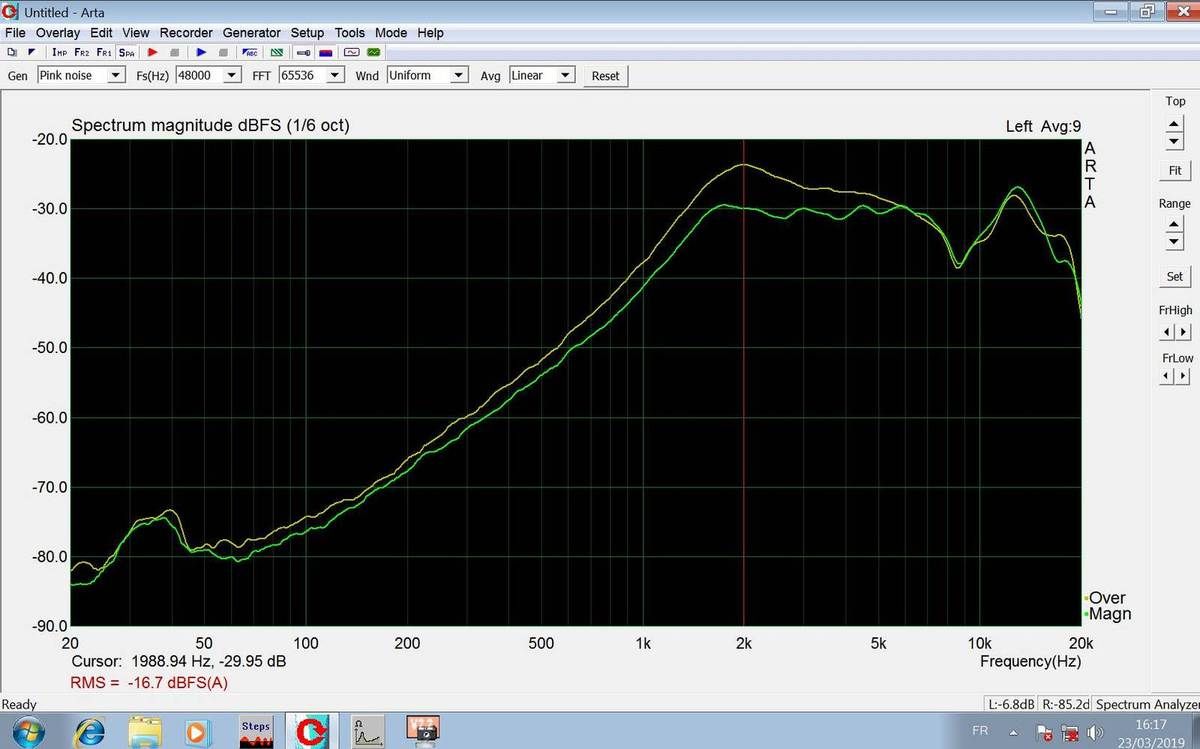Image resolution: width=1200 pixels, height=749 pixels.
Task: Open the Tools menu
Action: [x=350, y=33]
